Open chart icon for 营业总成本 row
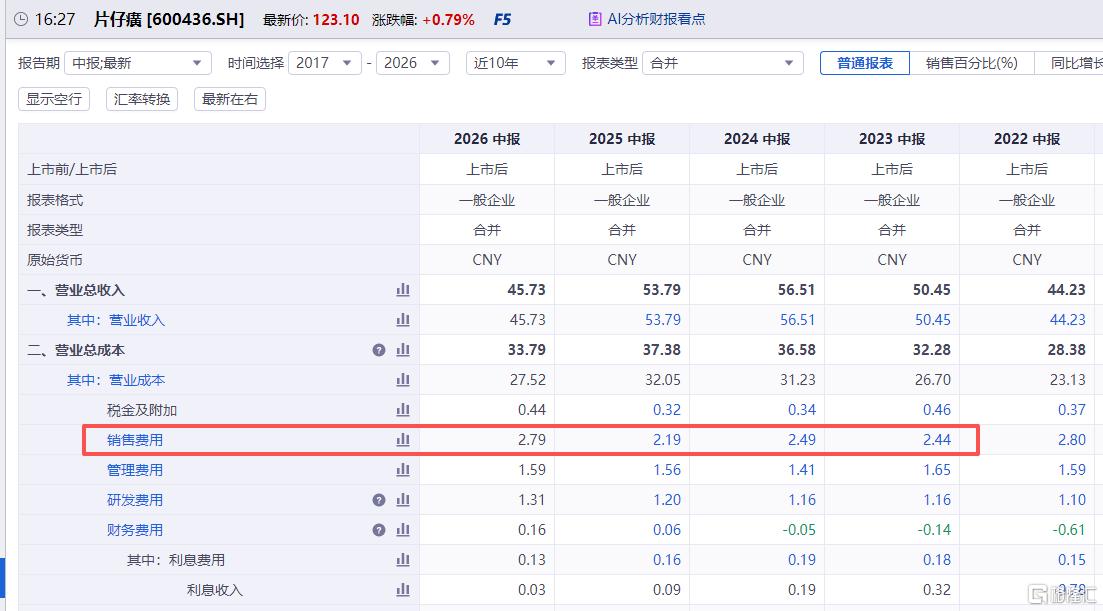 pyautogui.click(x=403, y=349)
